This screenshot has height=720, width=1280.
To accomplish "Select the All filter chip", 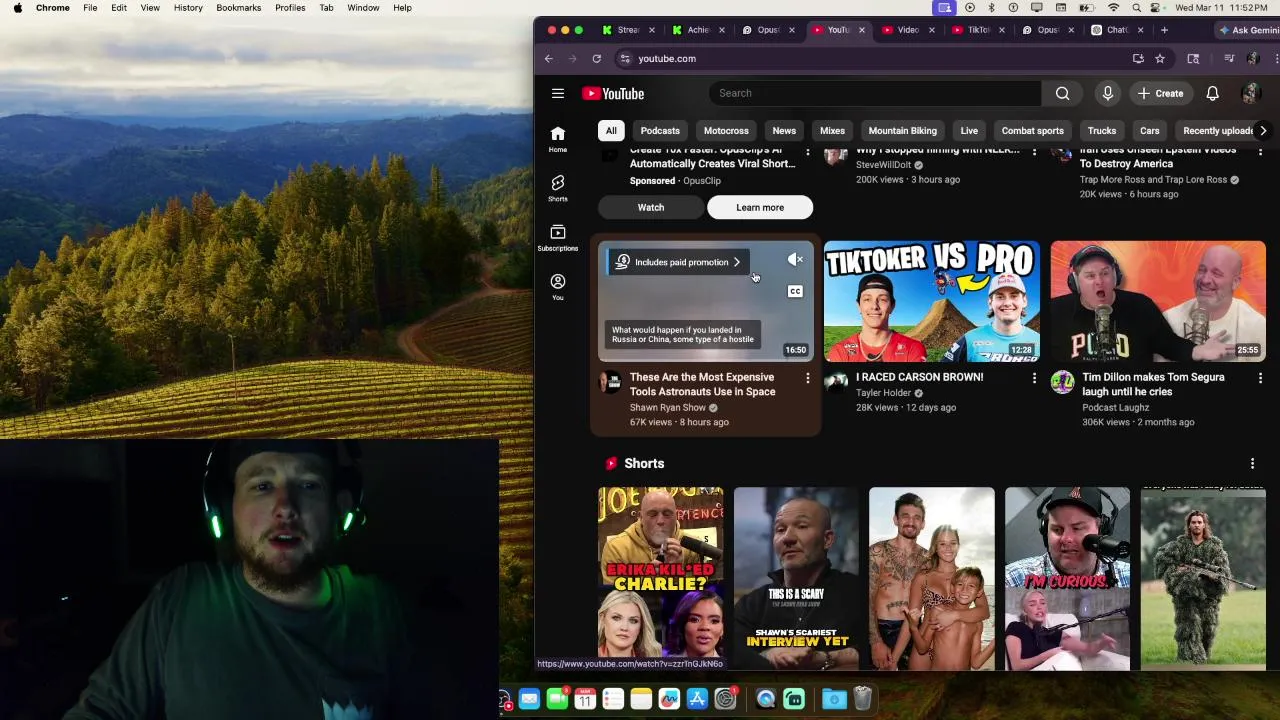I will (x=611, y=131).
